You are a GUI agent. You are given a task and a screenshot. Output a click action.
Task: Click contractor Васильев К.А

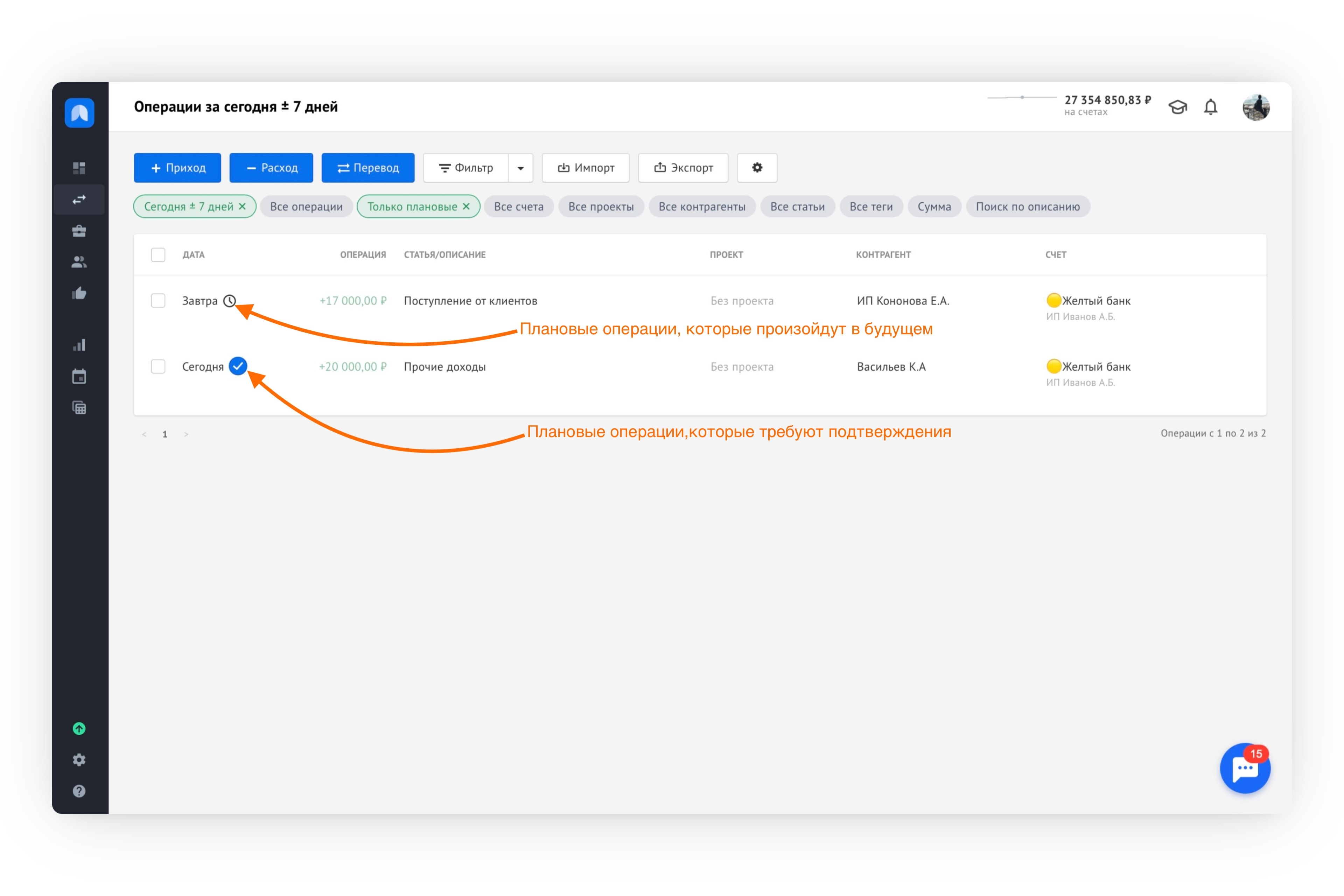pos(891,367)
